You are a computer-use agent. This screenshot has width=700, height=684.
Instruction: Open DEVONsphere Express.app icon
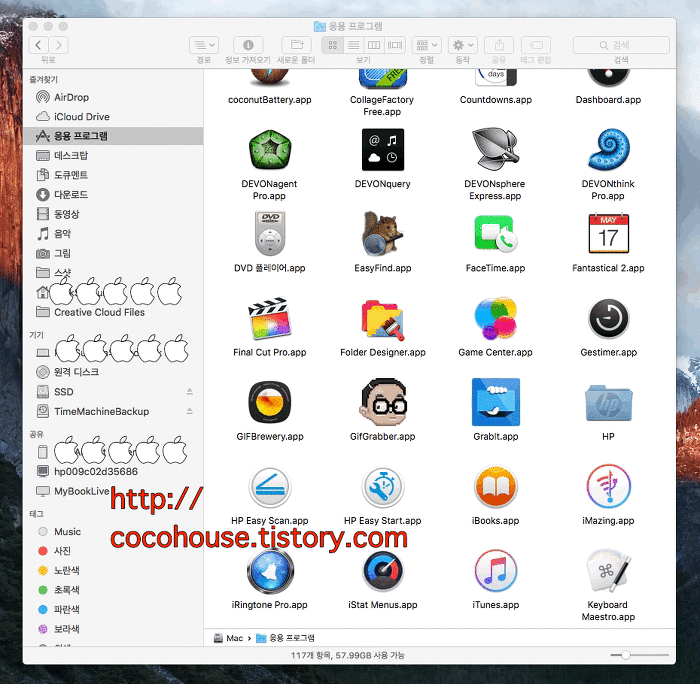point(496,150)
